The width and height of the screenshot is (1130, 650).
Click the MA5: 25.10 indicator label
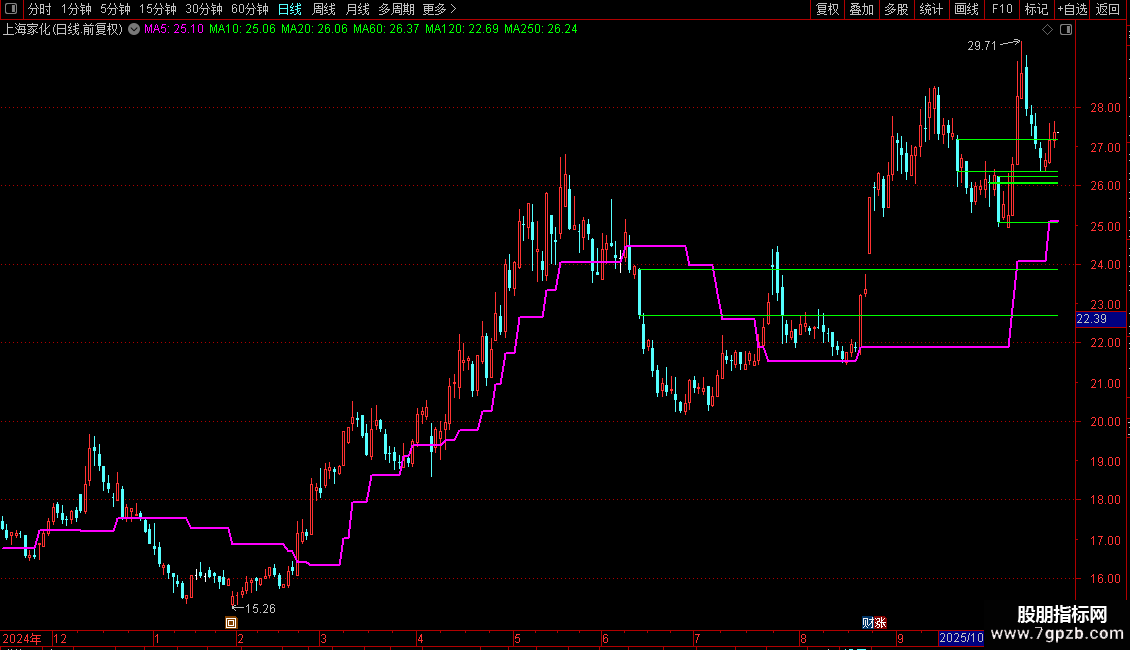(174, 29)
